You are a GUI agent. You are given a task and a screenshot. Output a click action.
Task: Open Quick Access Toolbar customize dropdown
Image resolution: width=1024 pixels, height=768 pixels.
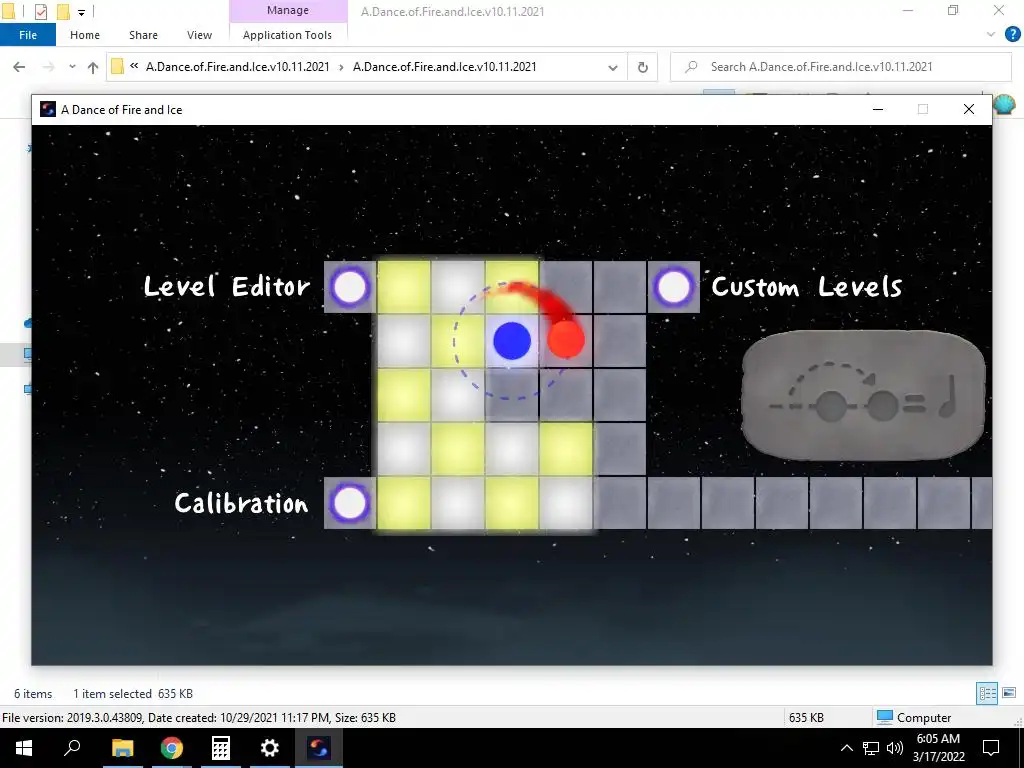[x=81, y=12]
